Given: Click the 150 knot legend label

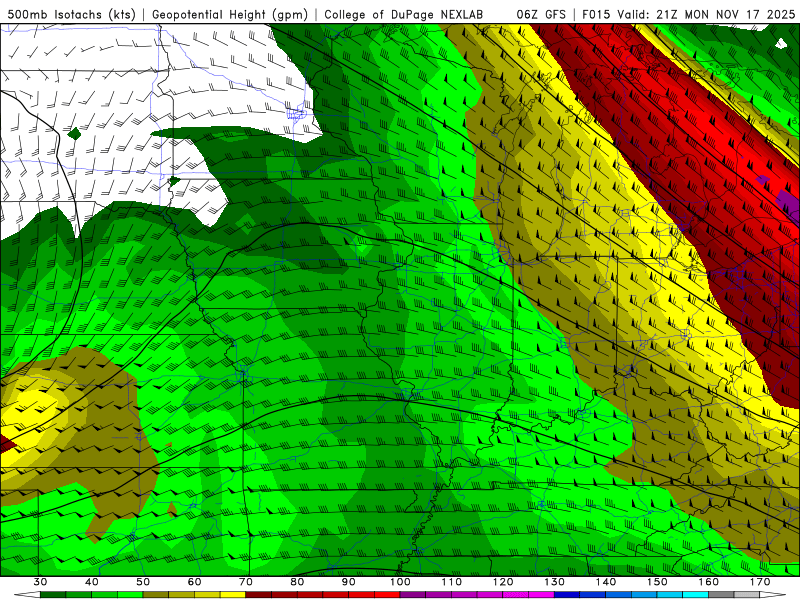Looking at the screenshot, I should 657,582.
